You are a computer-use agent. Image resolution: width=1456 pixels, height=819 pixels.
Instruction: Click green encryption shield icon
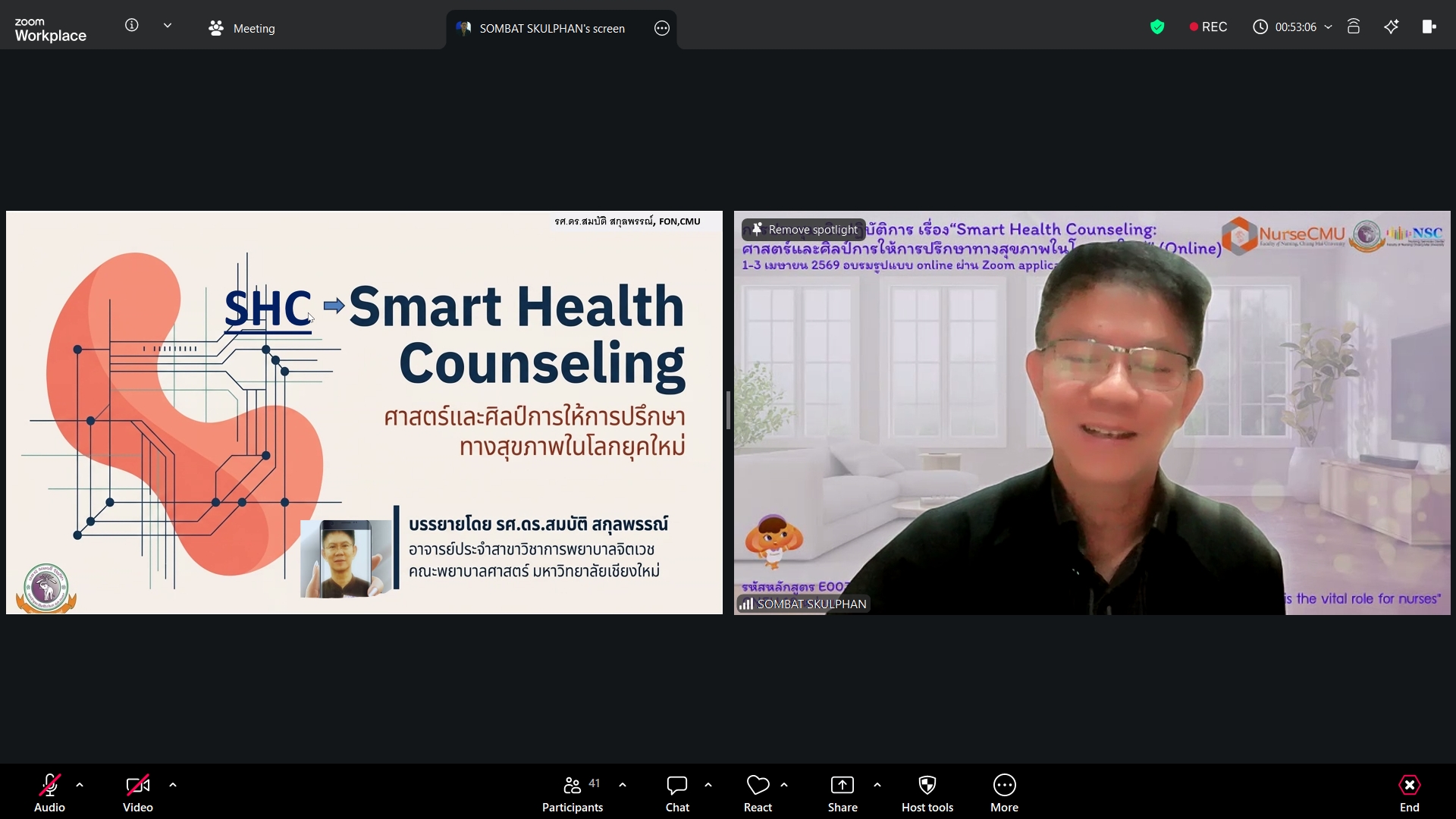tap(1157, 27)
